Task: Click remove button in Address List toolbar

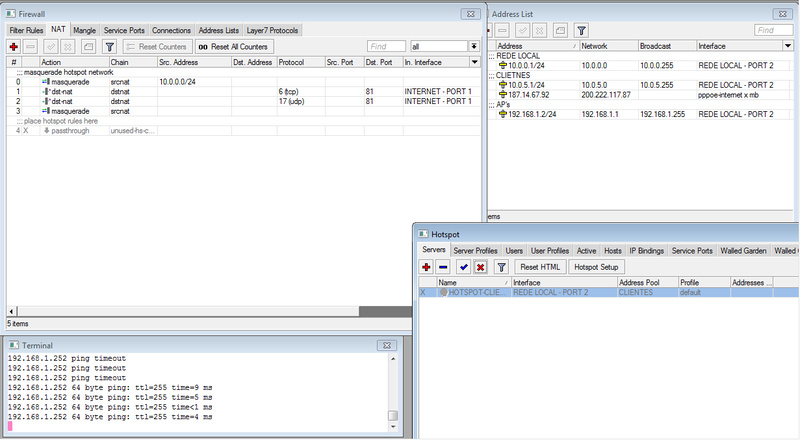Action: (x=502, y=31)
